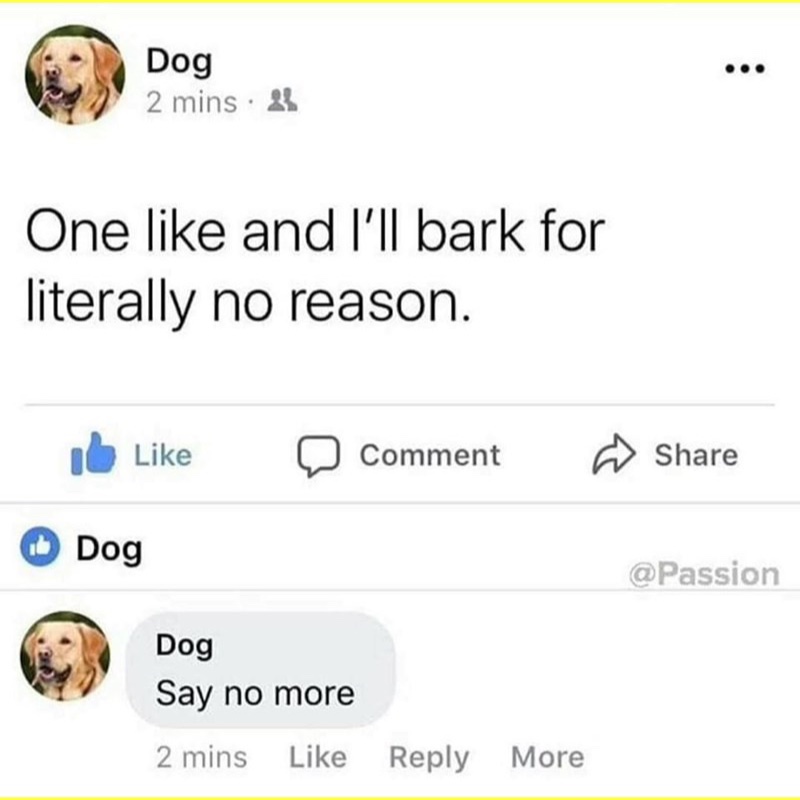Click the post's 2 mins timestamp
Screen dimensions: 800x800
click(191, 103)
